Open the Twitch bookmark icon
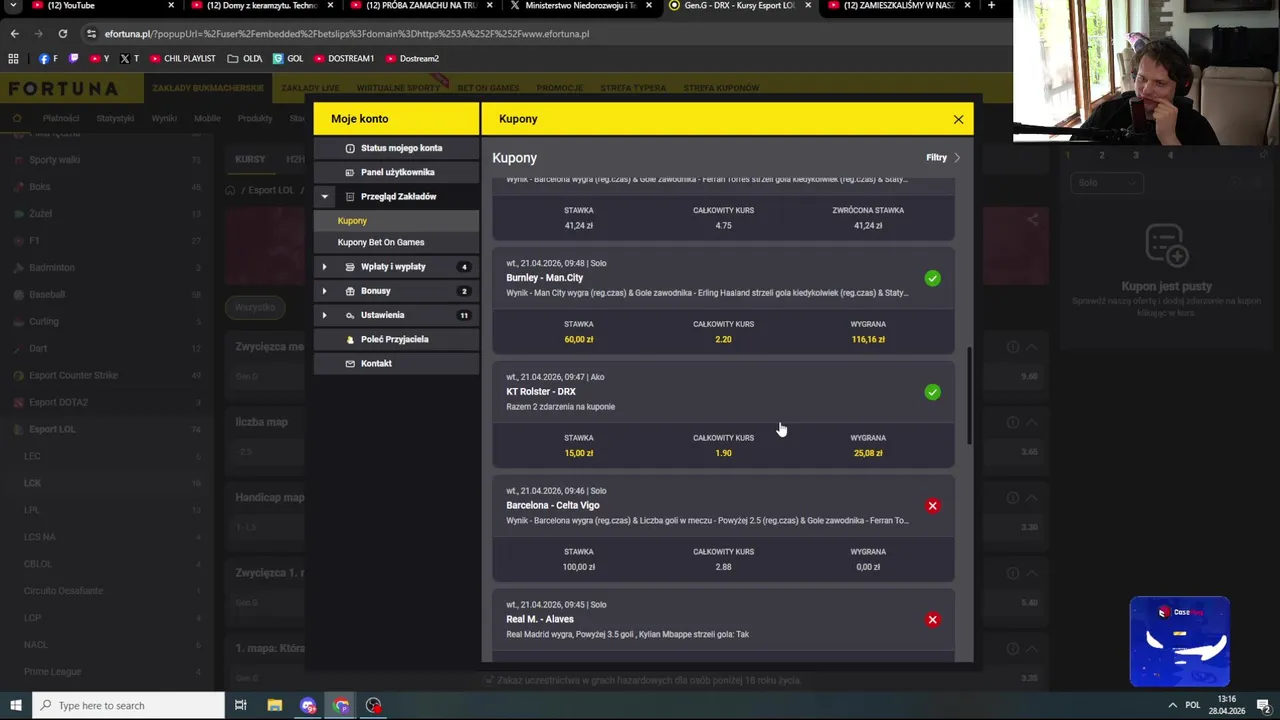The image size is (1280, 720). click(73, 58)
